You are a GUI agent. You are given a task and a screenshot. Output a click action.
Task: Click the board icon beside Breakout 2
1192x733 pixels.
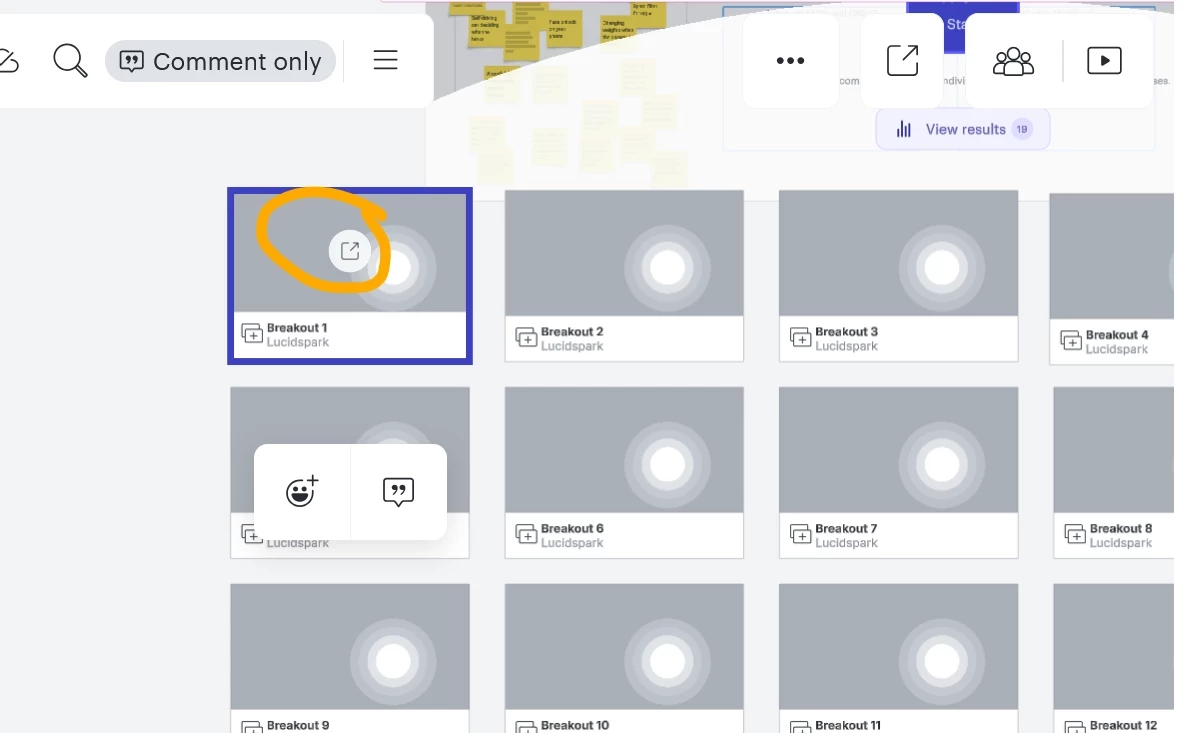526,338
